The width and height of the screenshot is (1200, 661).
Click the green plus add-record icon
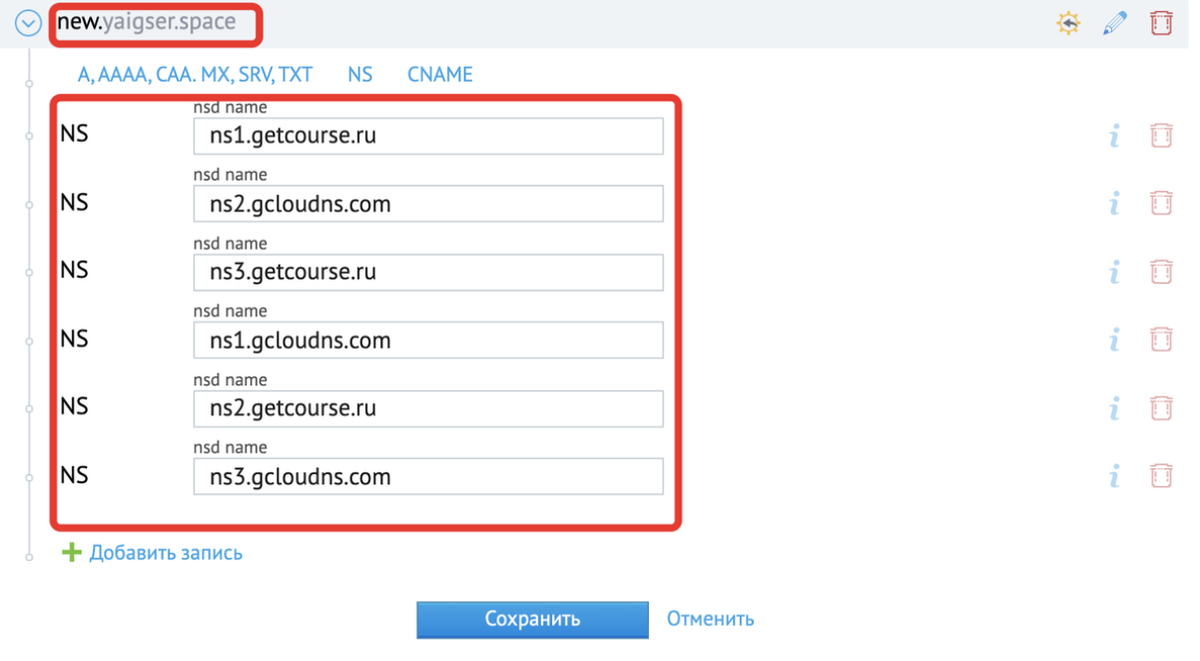(x=71, y=552)
